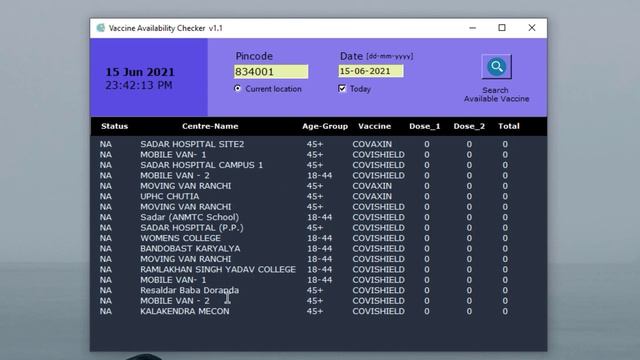Viewport: 640px width, 360px height.
Task: Select the BANDOBAST KARYALYA centre
Action: point(190,249)
